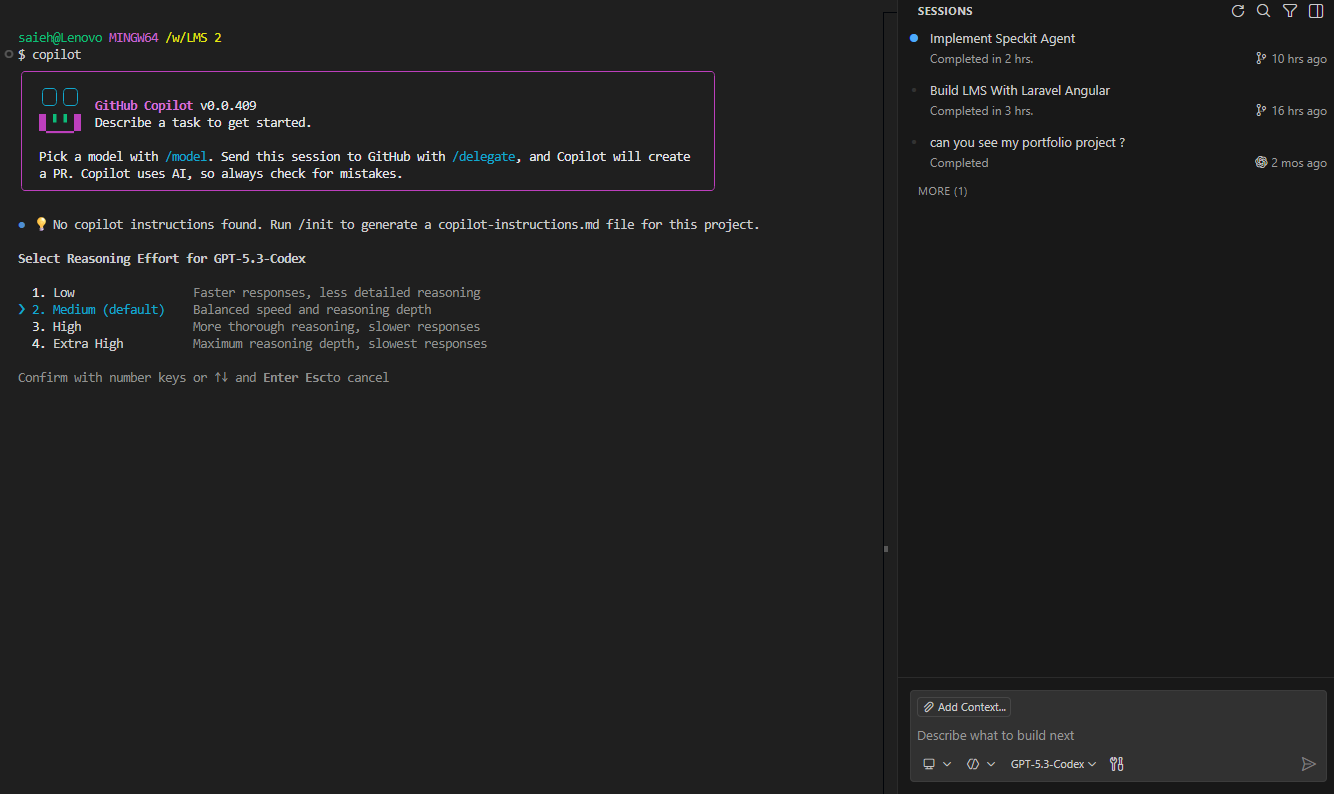
Task: Toggle the split panel layout
Action: coord(1315,11)
